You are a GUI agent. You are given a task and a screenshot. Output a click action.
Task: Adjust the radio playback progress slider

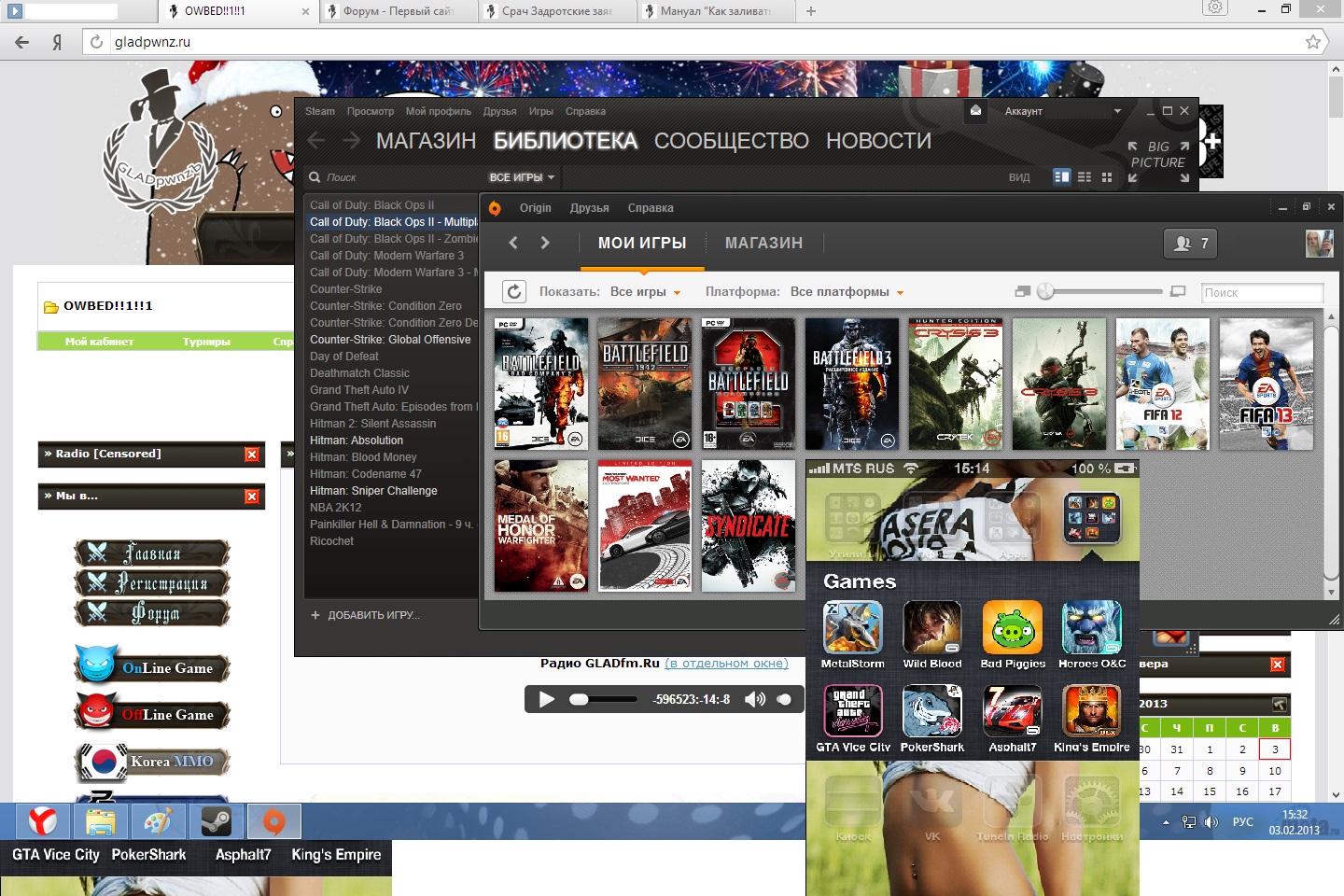603,699
